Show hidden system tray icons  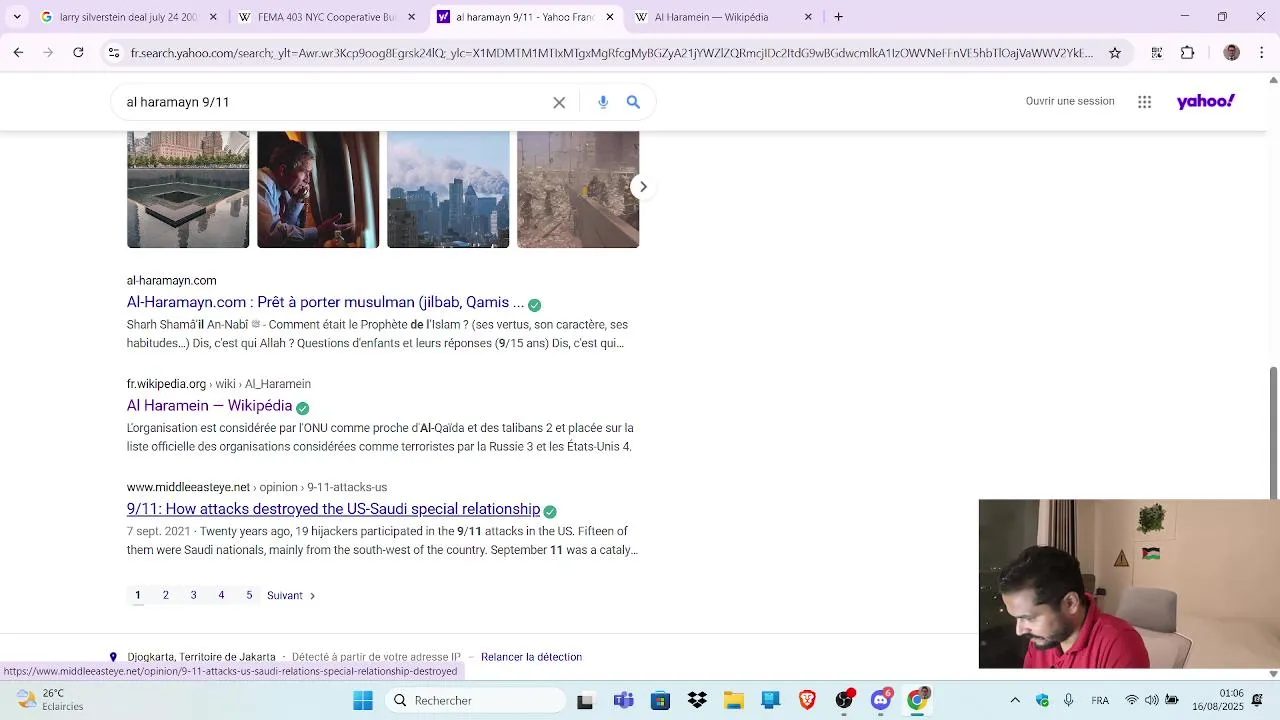click(x=1015, y=701)
